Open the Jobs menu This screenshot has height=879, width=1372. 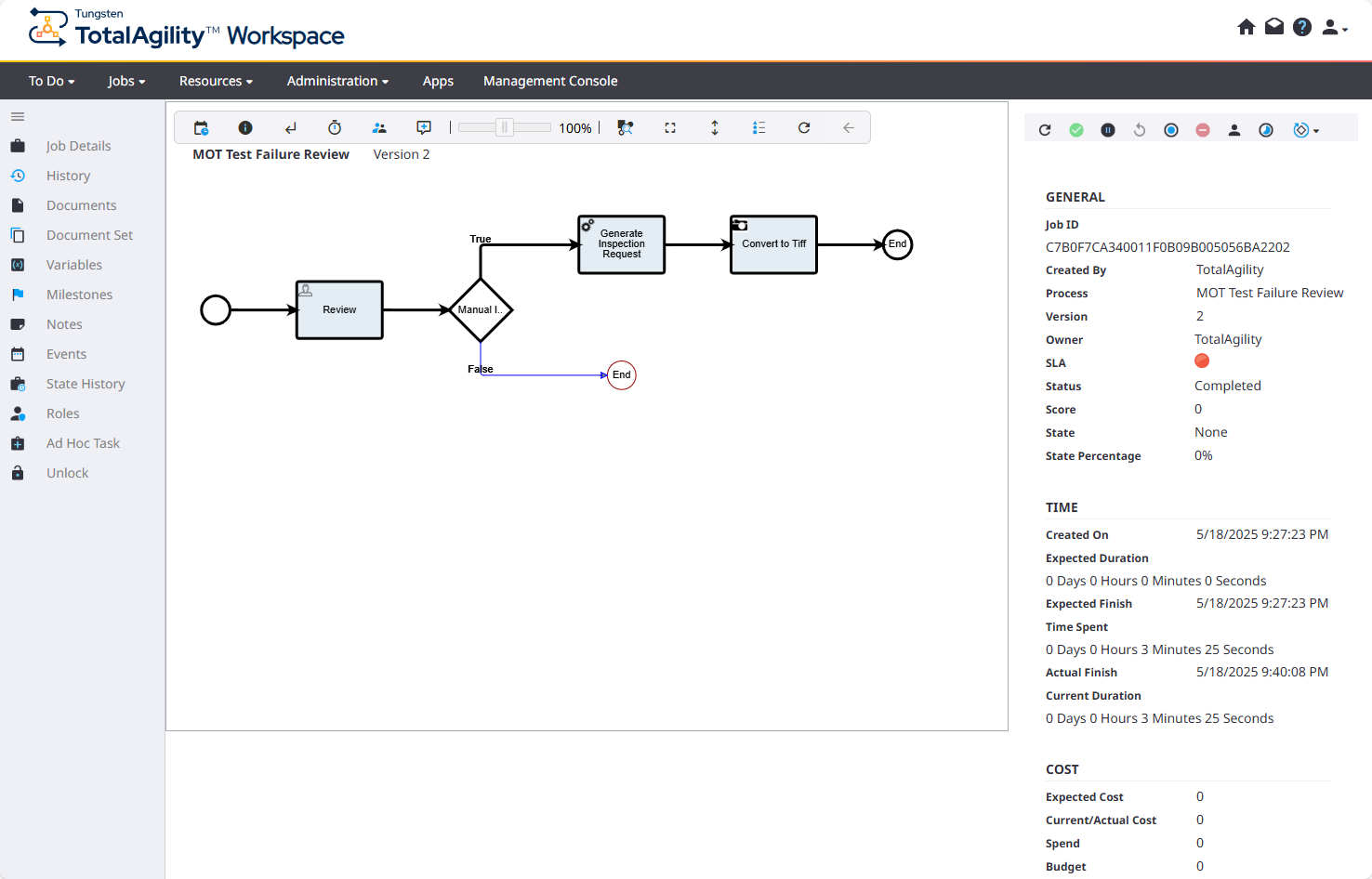[125, 81]
